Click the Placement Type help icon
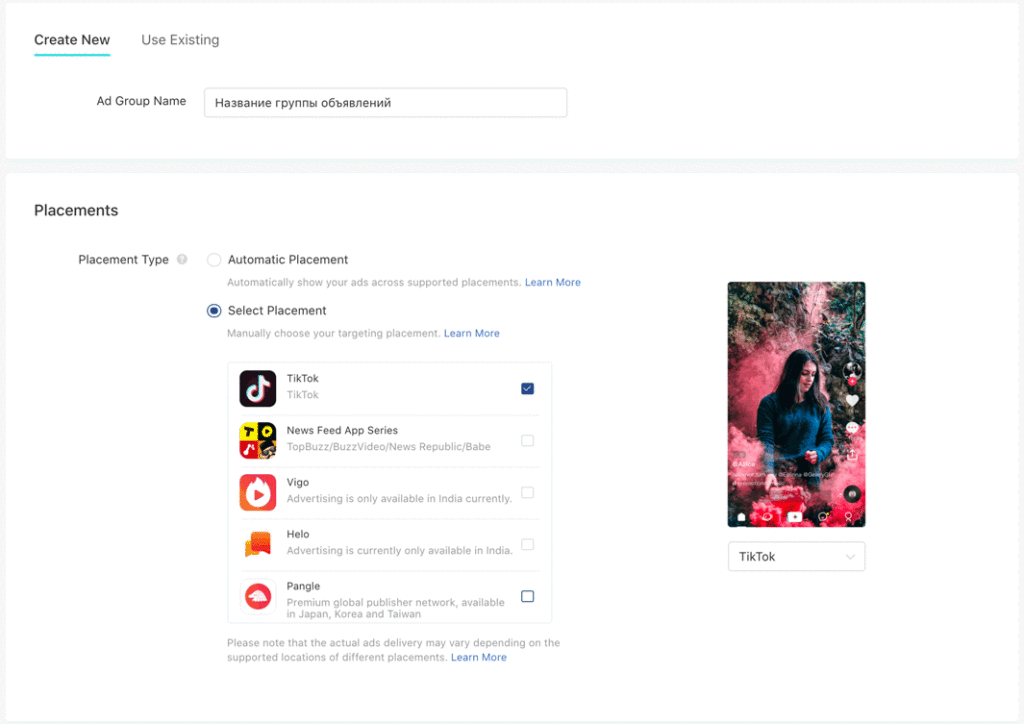This screenshot has width=1024, height=724. (182, 260)
